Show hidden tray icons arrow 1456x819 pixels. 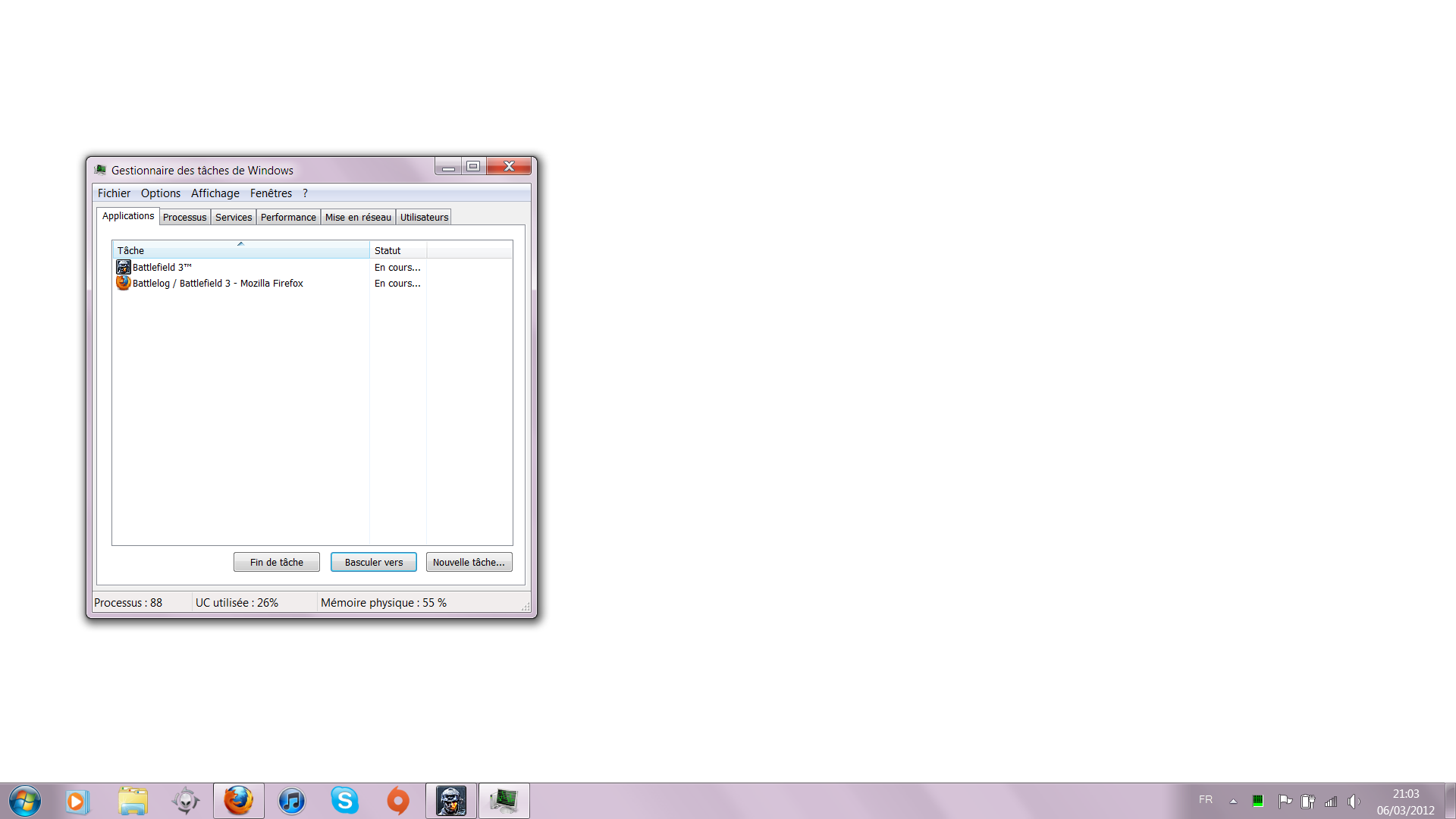pyautogui.click(x=1233, y=801)
